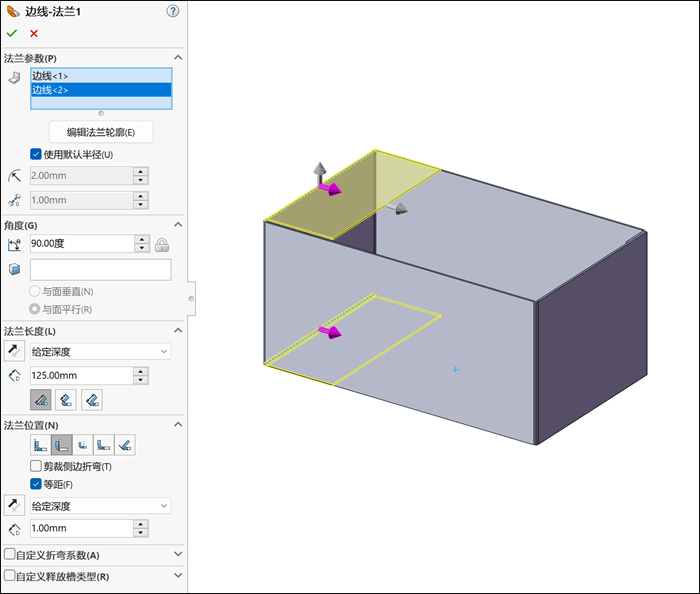Screen dimensions: 700x594
Task: Select 边线<2> in edge list
Action: point(101,90)
